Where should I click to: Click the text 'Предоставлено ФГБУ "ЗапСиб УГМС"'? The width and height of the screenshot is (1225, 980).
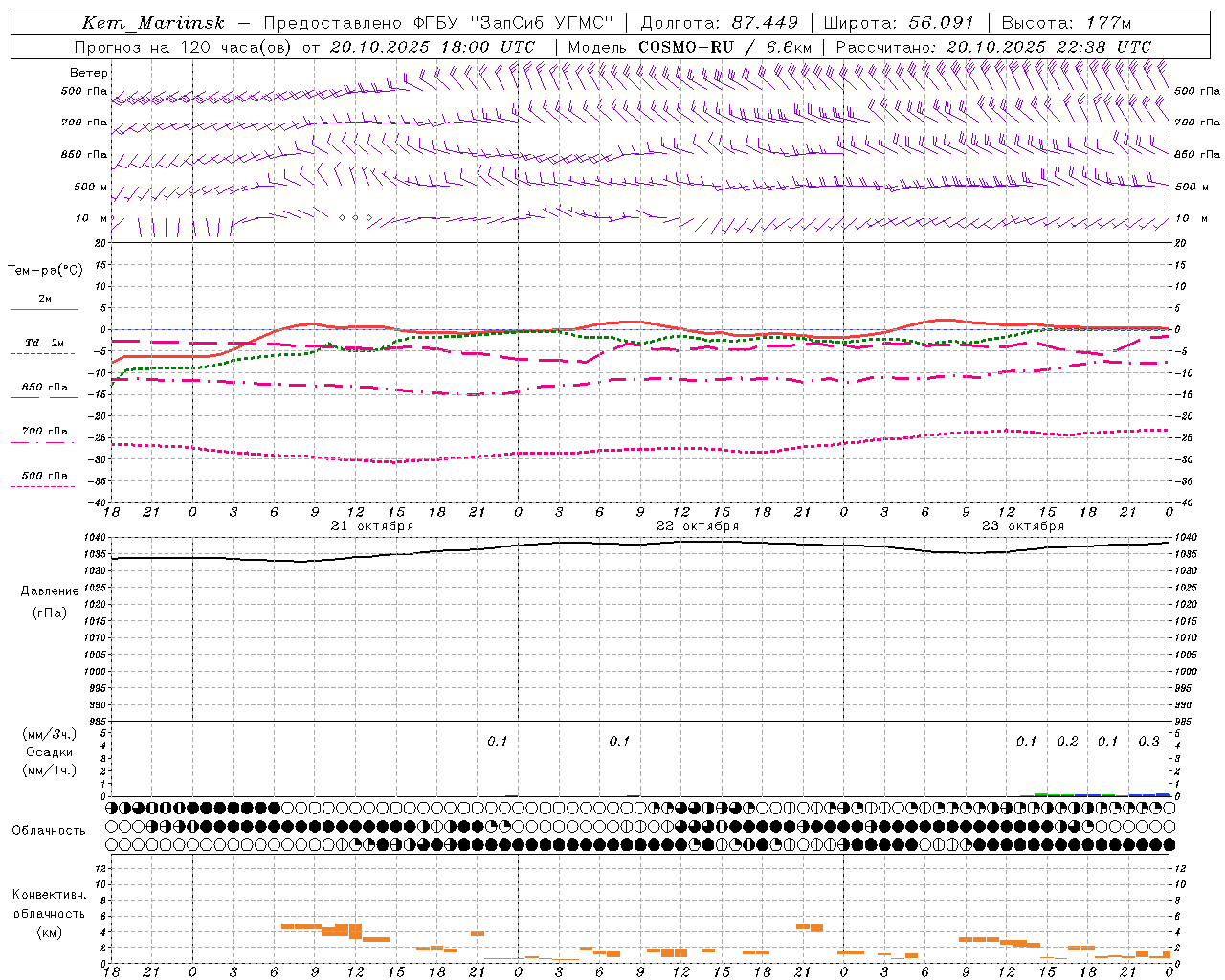(x=437, y=23)
